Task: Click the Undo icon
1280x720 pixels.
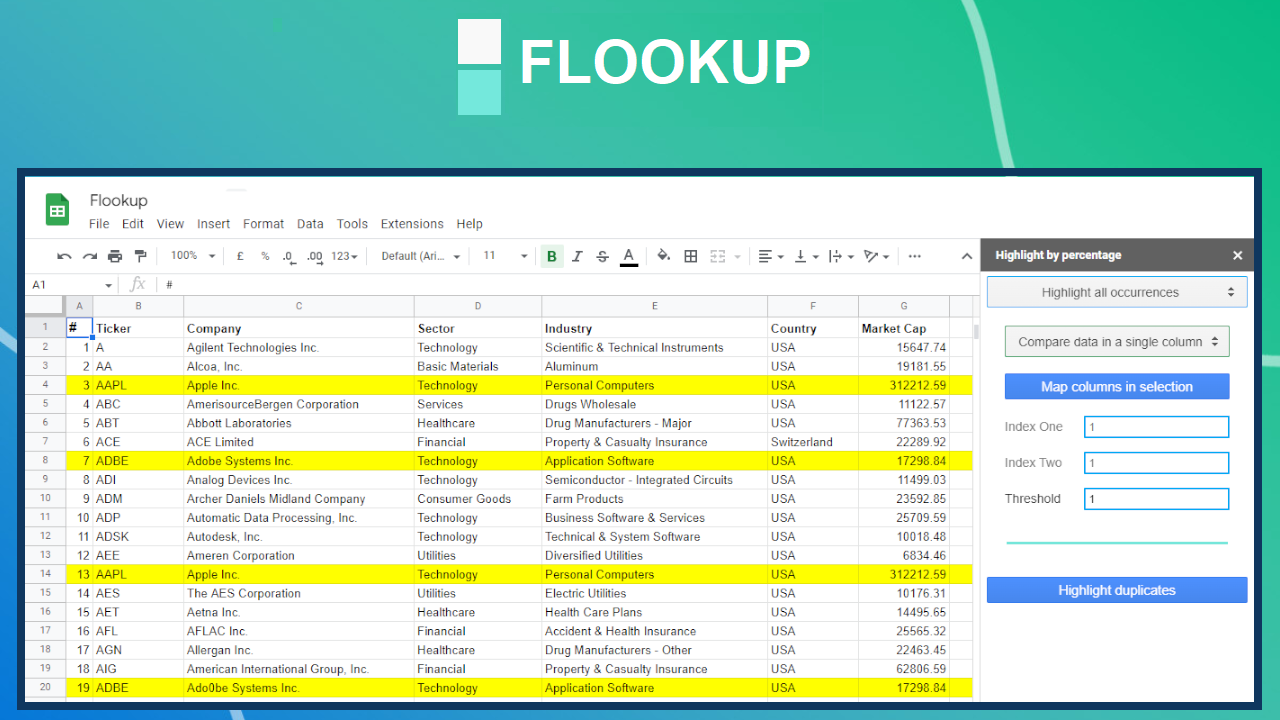Action: pos(63,256)
